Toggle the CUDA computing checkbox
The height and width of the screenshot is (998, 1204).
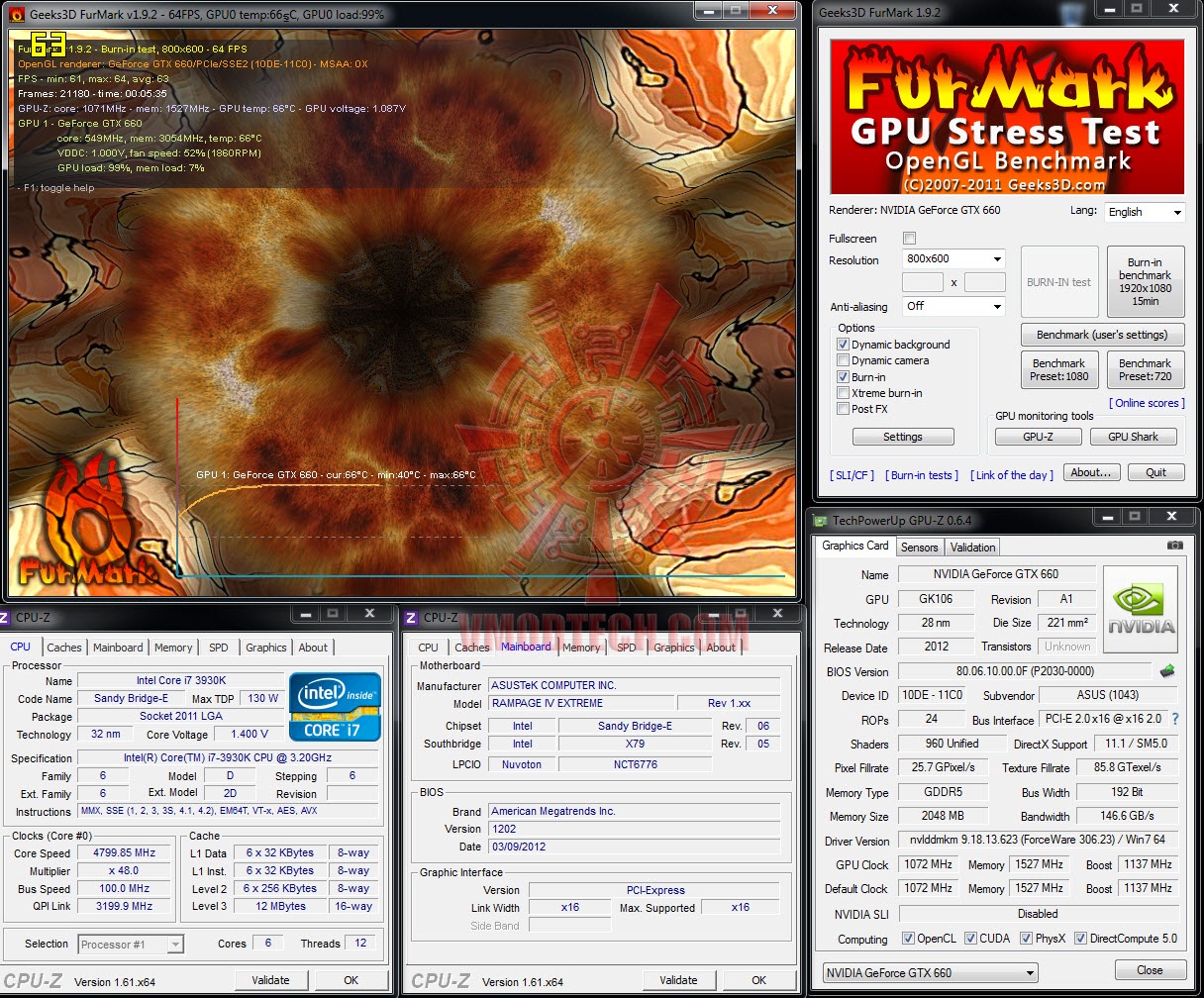[970, 939]
